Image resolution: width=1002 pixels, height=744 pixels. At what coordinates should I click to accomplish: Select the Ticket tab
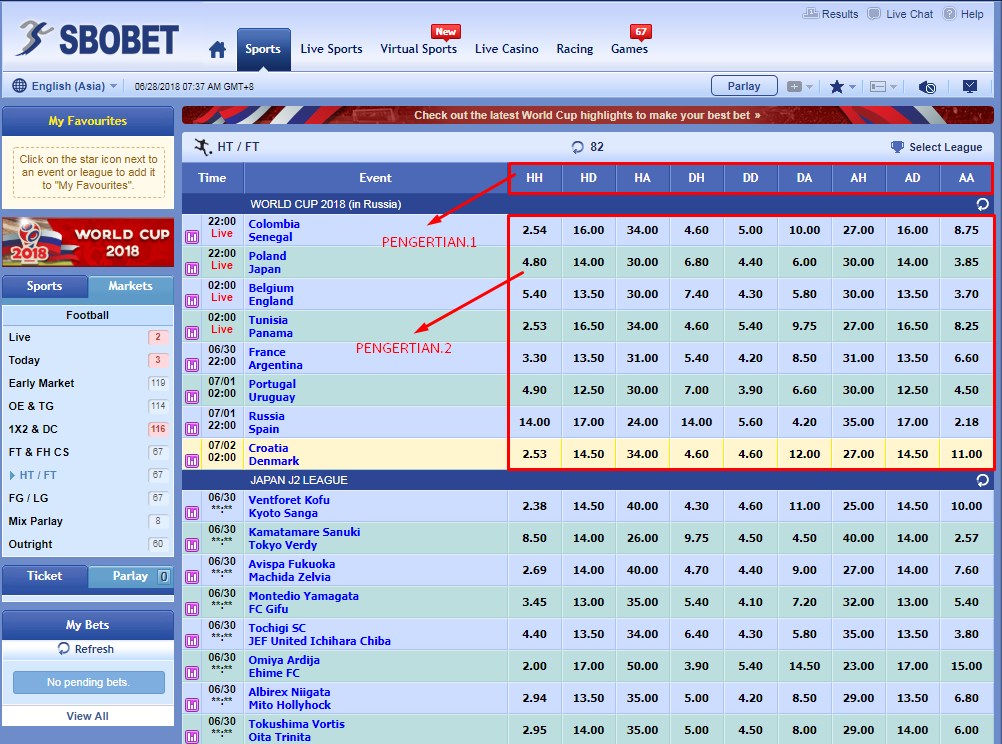(x=45, y=576)
